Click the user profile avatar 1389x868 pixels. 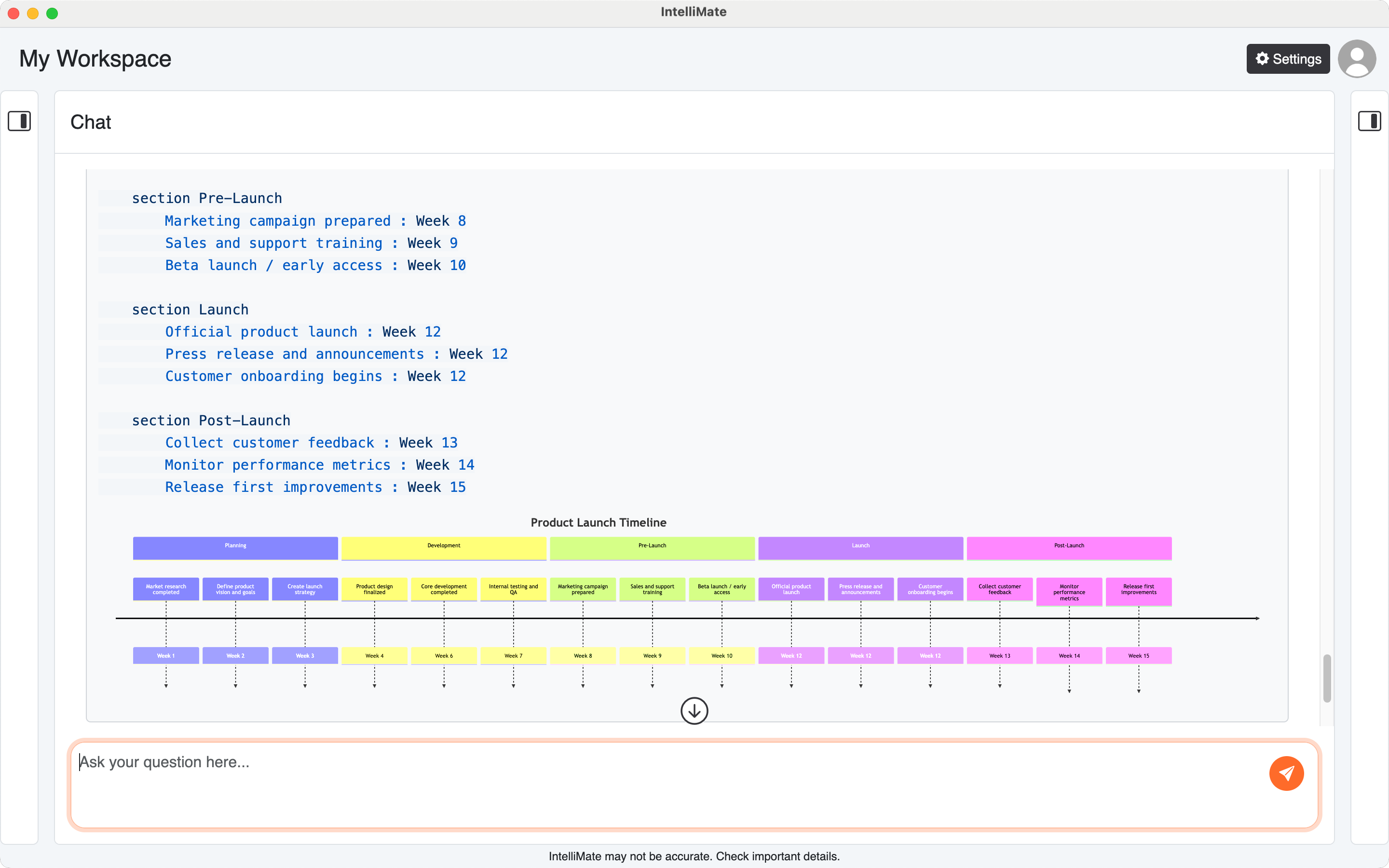[1356, 58]
